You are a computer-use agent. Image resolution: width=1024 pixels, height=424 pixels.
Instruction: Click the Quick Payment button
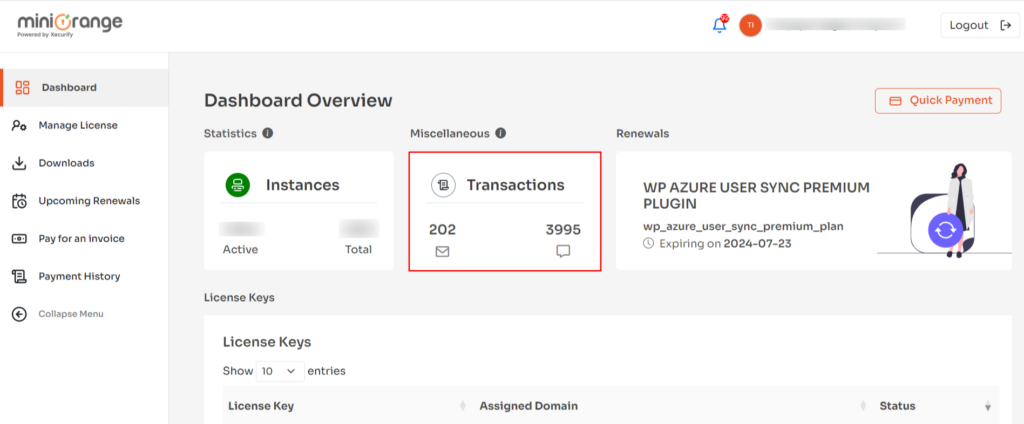tap(938, 101)
